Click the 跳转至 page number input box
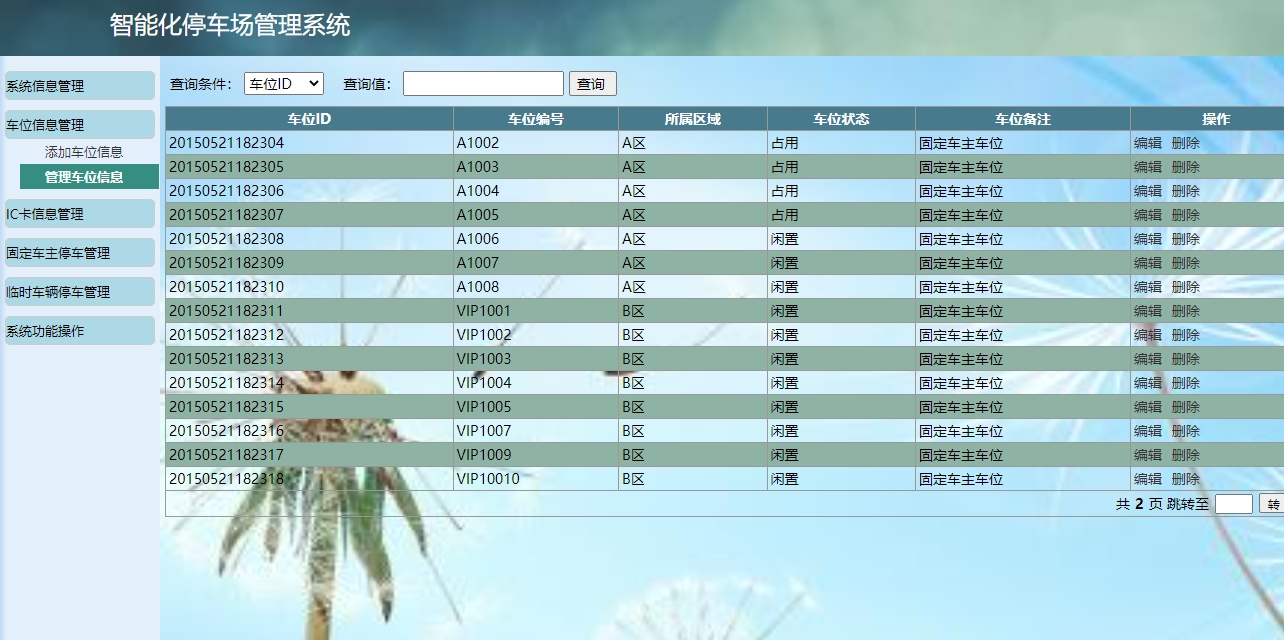Viewport: 1284px width, 640px height. pyautogui.click(x=1233, y=505)
